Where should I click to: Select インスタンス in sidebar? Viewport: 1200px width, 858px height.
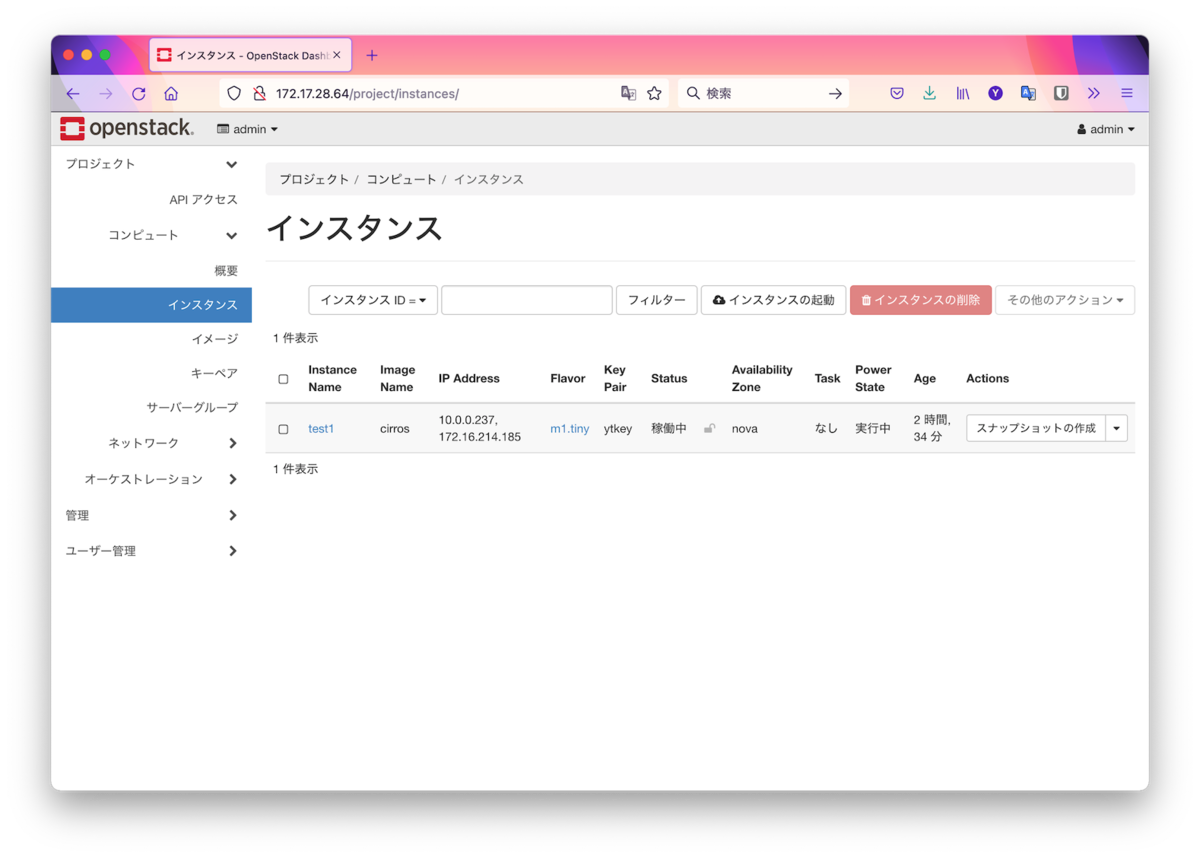click(151, 305)
